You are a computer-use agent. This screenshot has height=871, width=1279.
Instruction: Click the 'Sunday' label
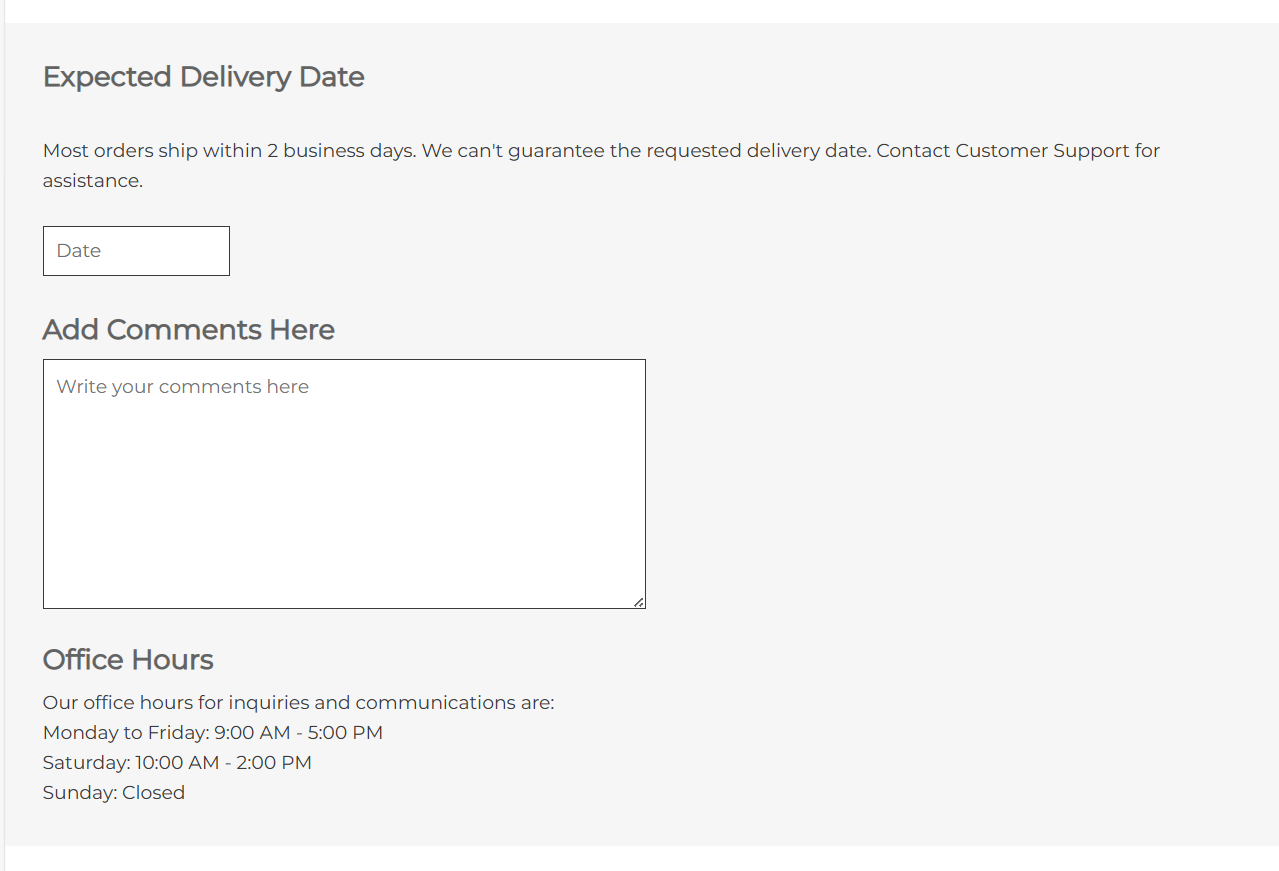pos(78,793)
